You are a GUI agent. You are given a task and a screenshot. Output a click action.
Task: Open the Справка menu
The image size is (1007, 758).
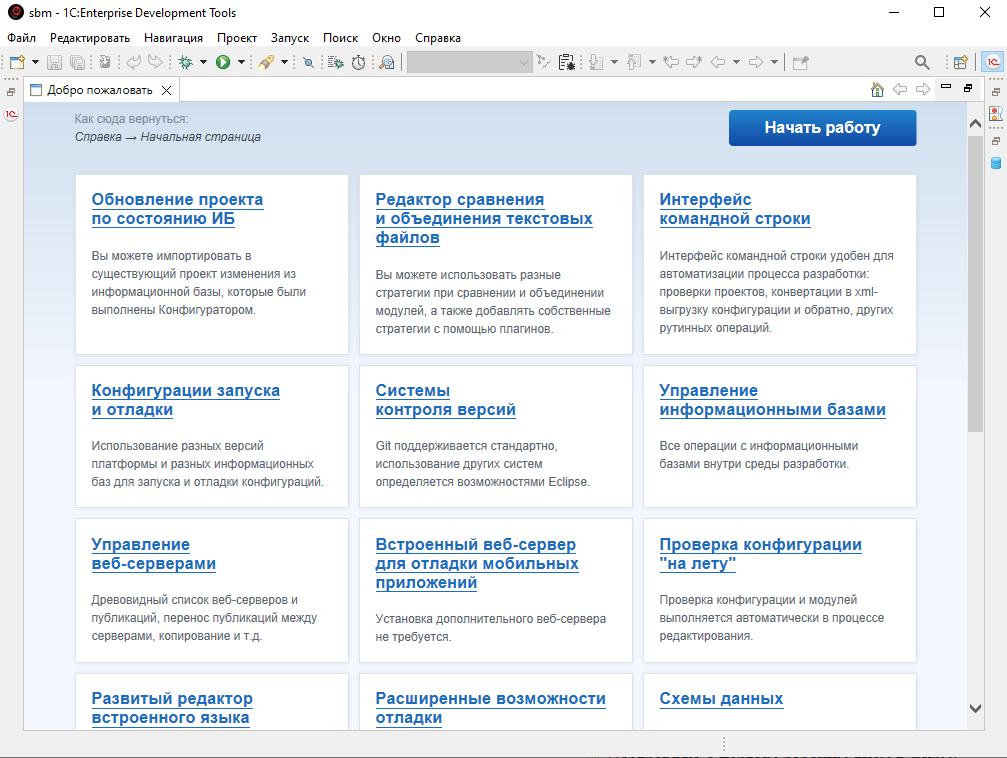pos(438,37)
